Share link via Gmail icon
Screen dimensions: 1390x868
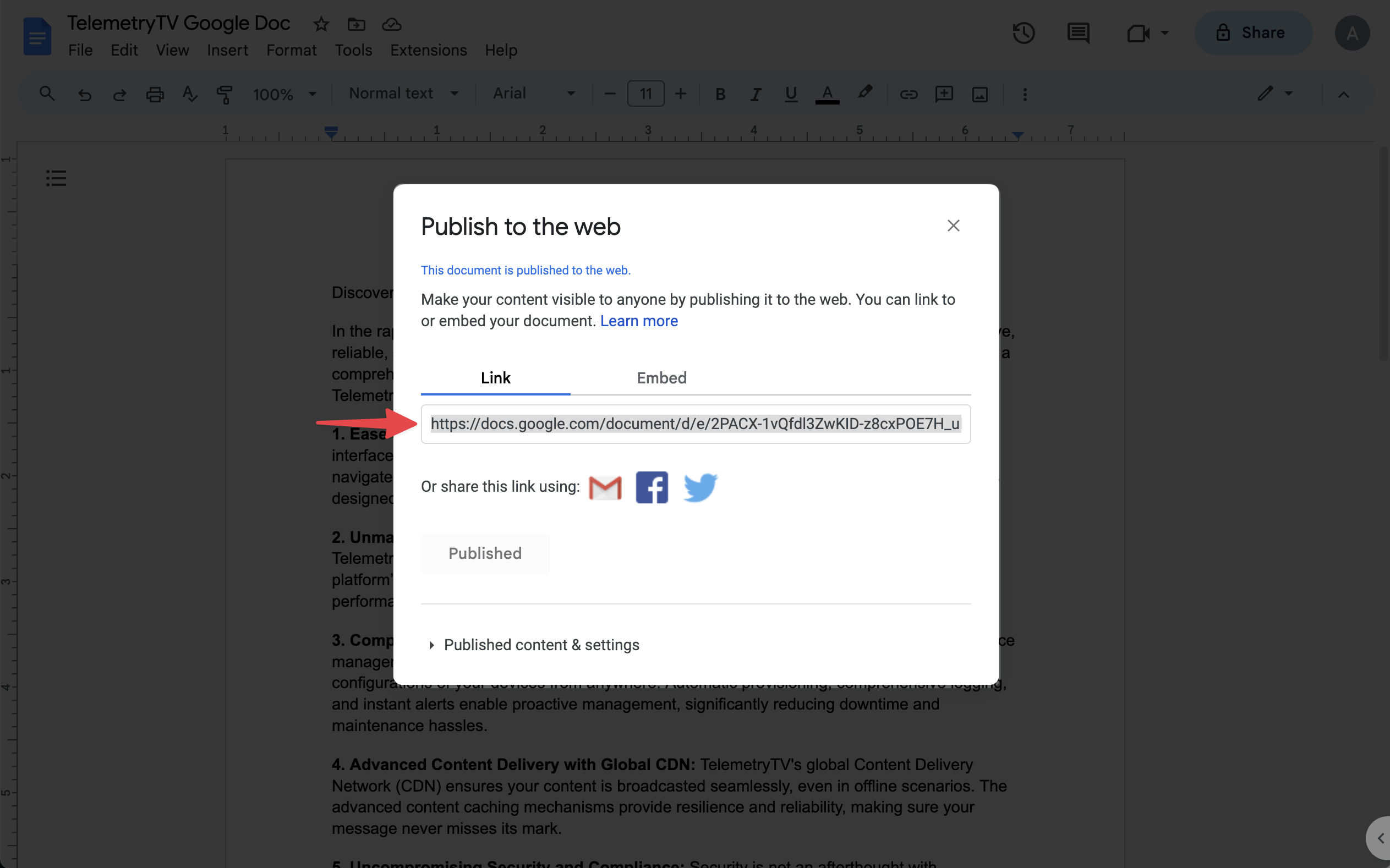click(x=605, y=487)
